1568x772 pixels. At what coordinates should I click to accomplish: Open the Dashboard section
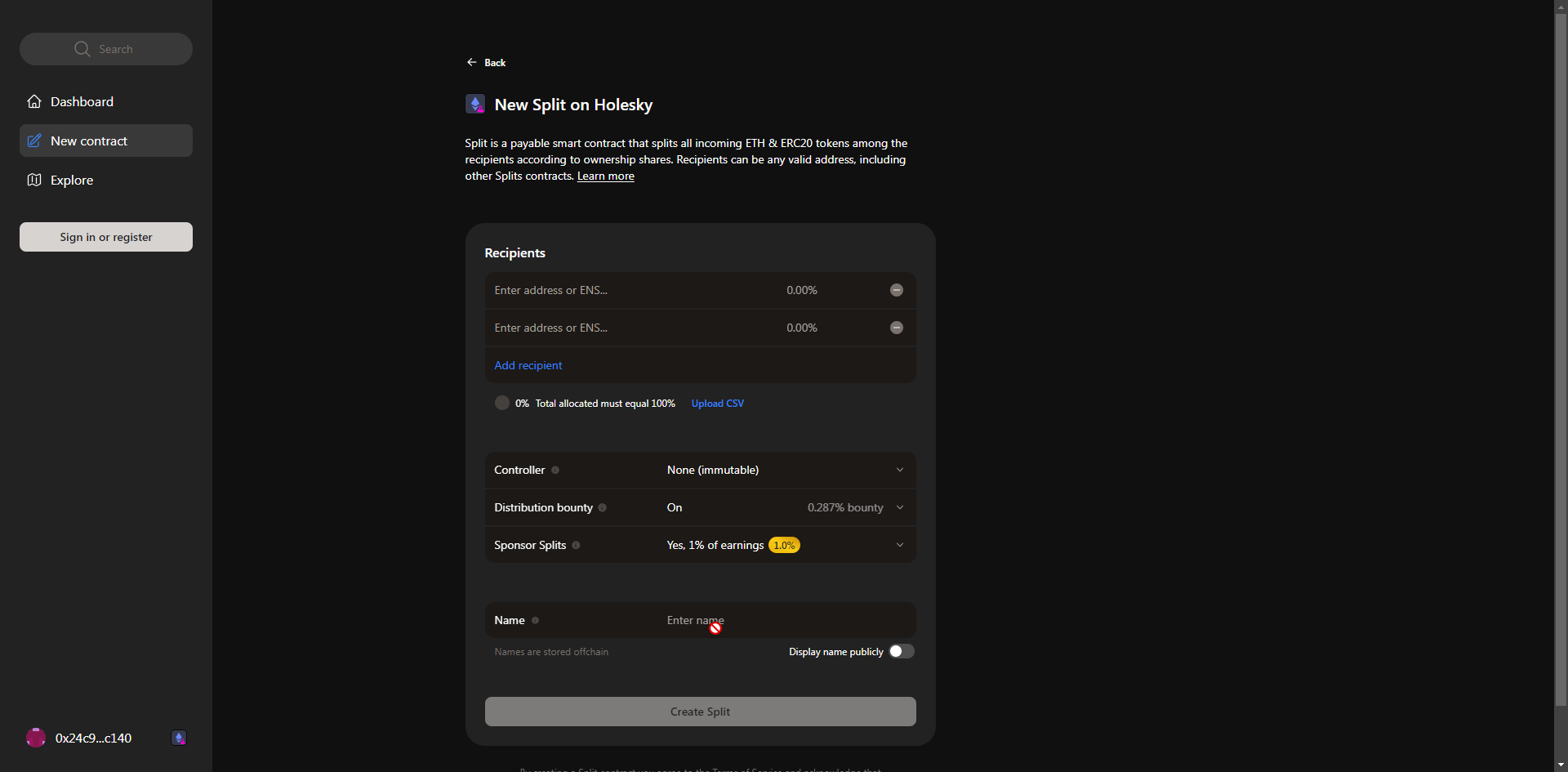tap(81, 101)
